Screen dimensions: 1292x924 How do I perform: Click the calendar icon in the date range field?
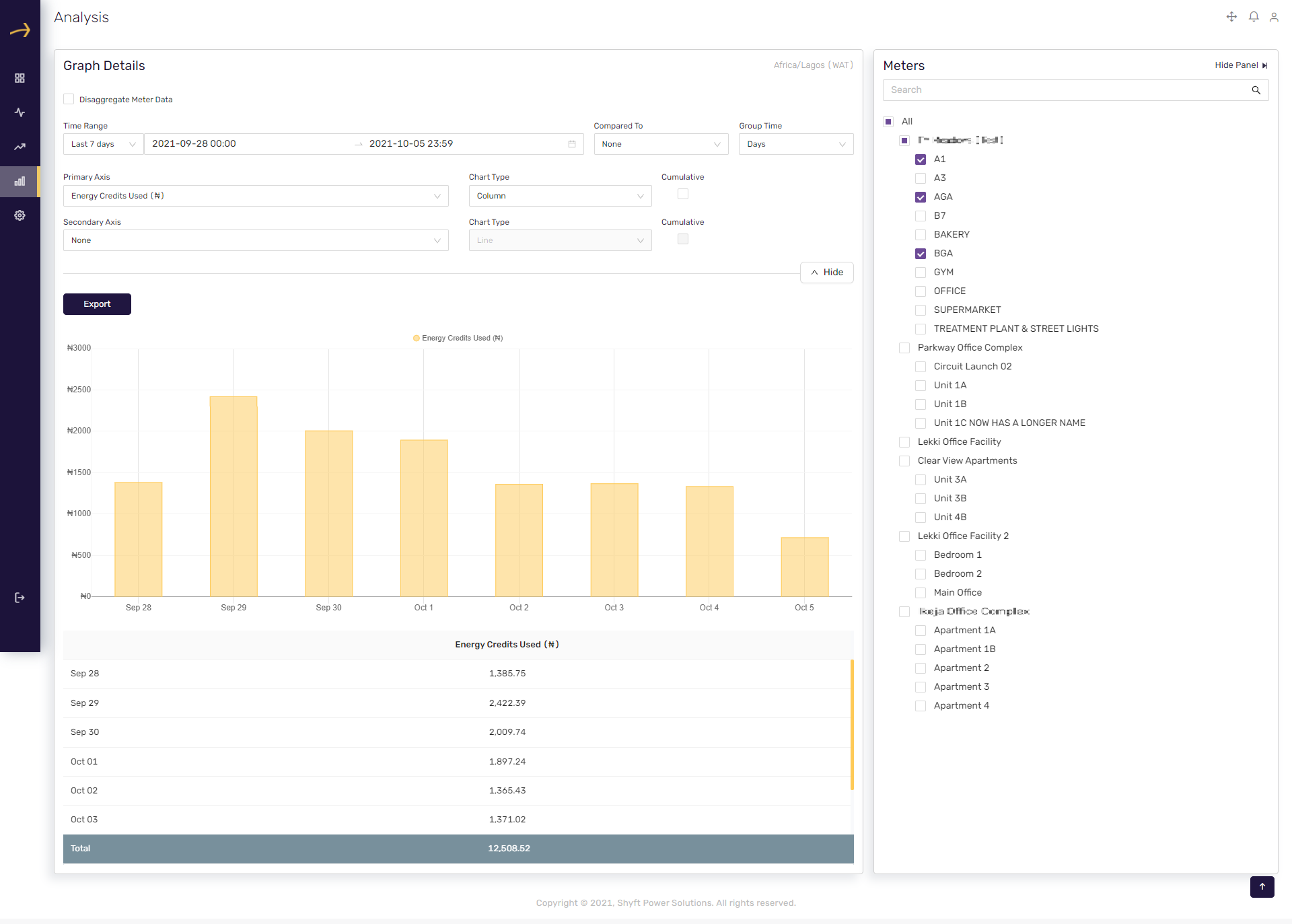tap(572, 144)
